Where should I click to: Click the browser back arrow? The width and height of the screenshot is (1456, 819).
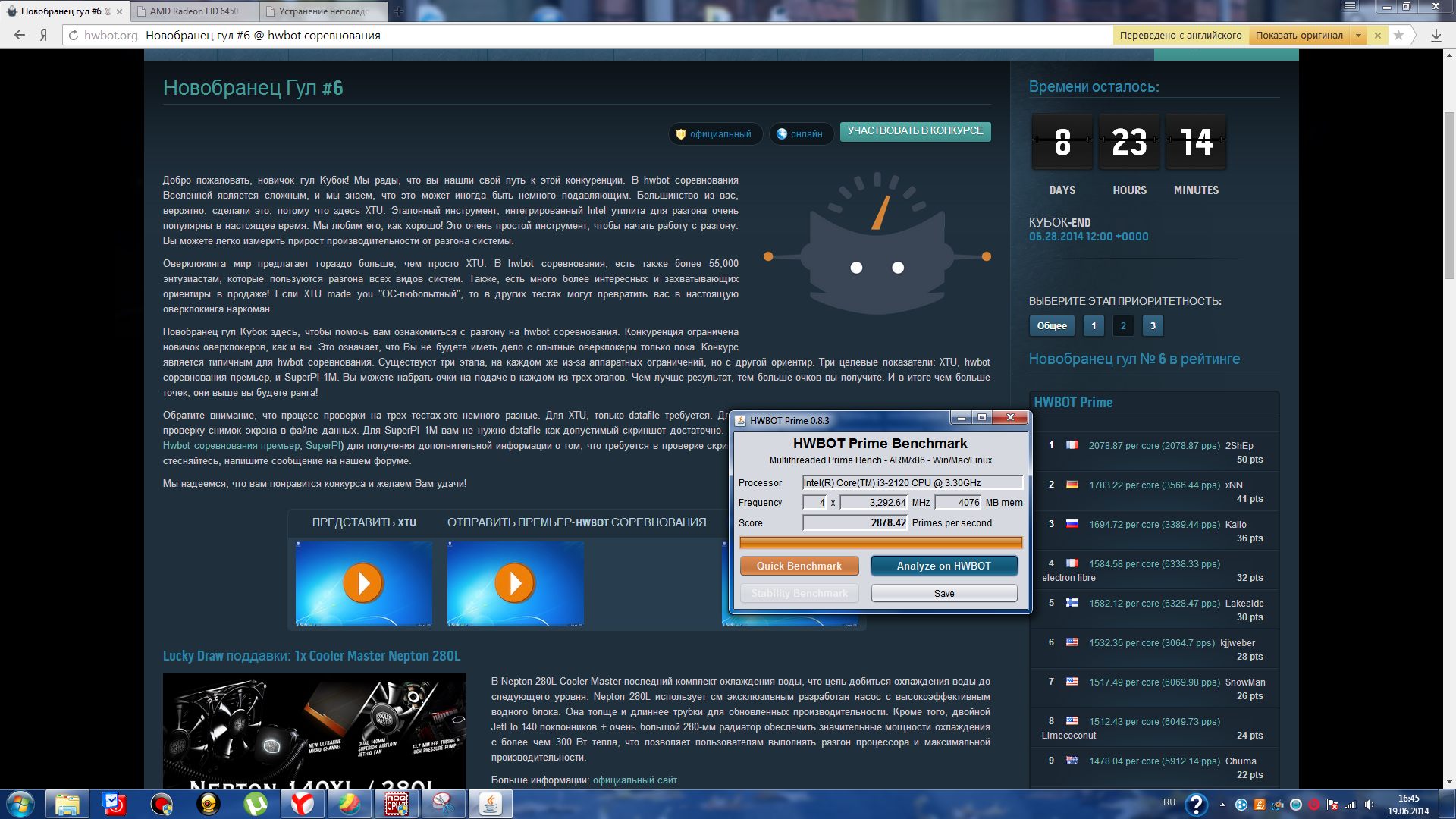coord(20,35)
